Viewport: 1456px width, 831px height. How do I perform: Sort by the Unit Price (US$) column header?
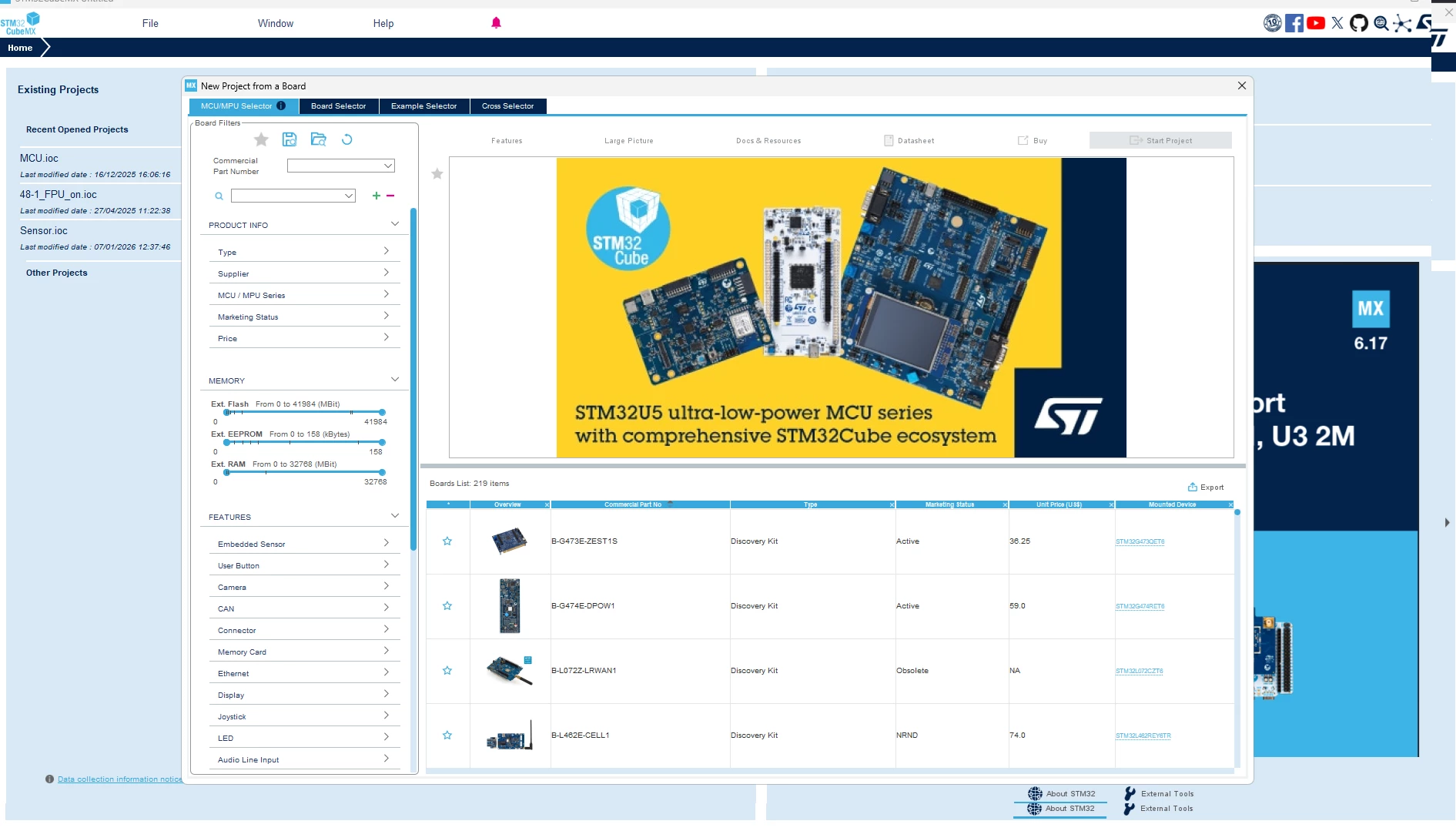point(1059,504)
